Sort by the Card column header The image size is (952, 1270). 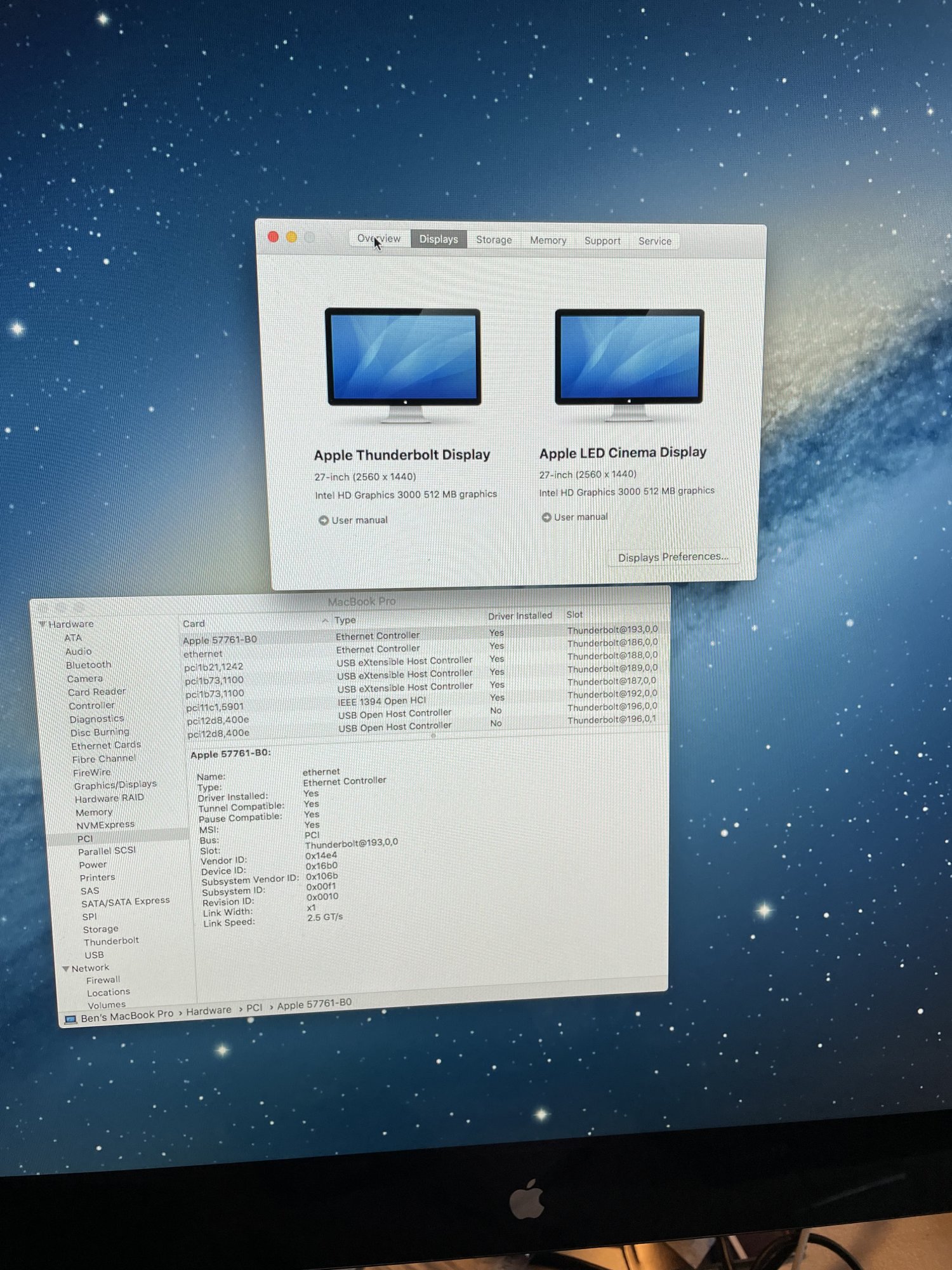coord(194,624)
